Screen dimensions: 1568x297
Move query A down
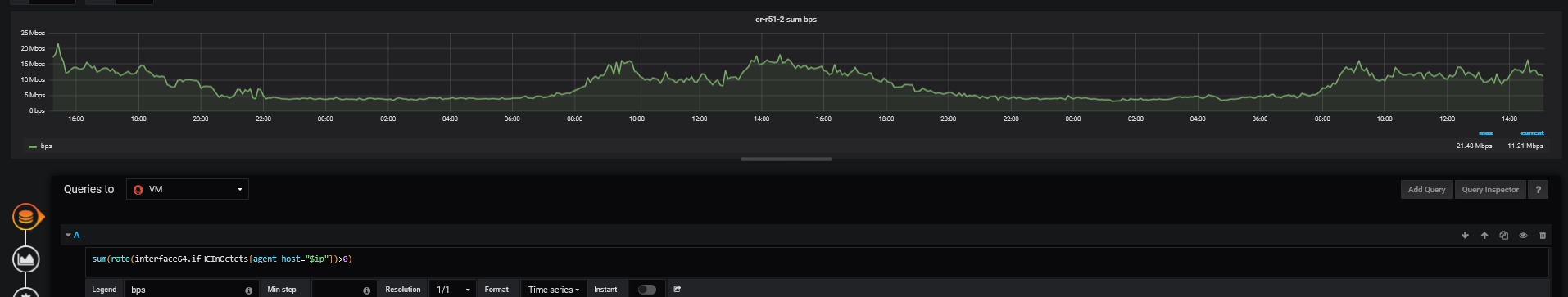(x=1465, y=236)
